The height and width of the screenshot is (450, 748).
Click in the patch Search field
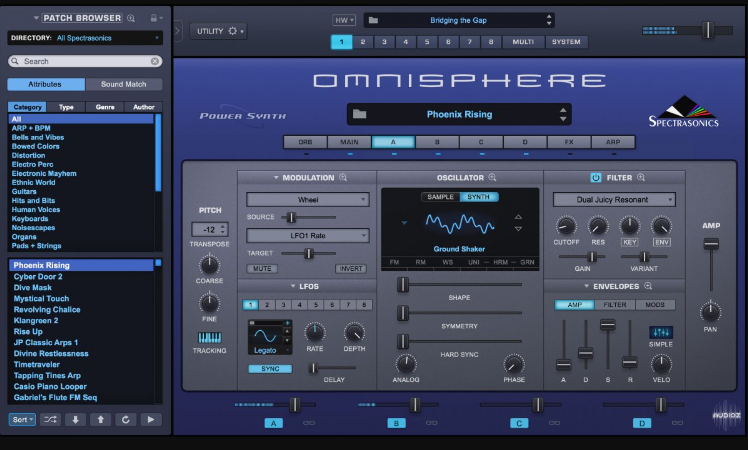(x=85, y=61)
